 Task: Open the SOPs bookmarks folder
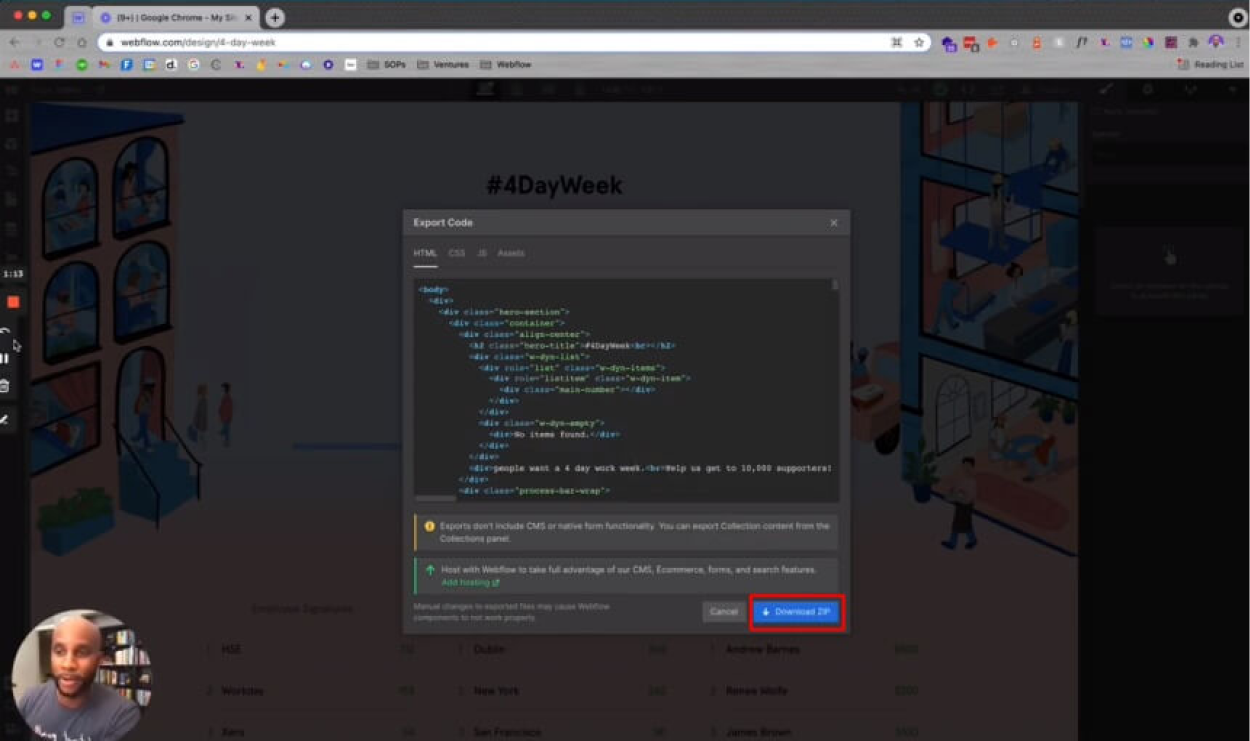tap(387, 65)
